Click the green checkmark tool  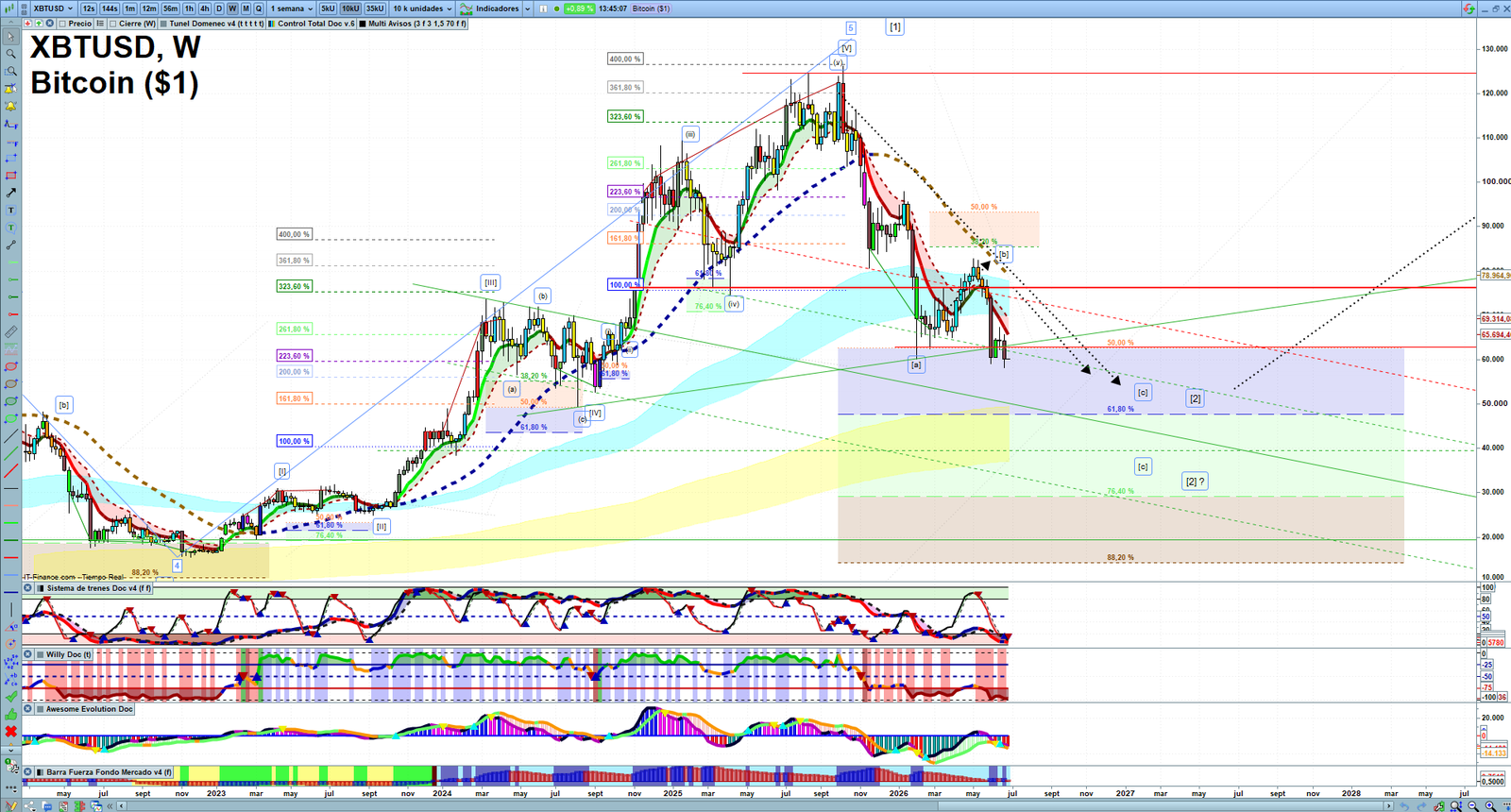(x=11, y=696)
